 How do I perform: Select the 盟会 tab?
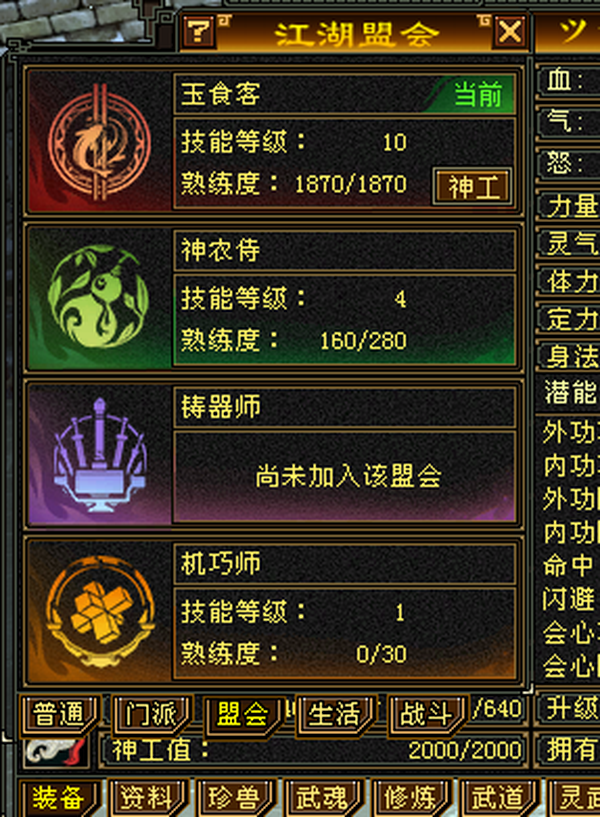[x=243, y=714]
